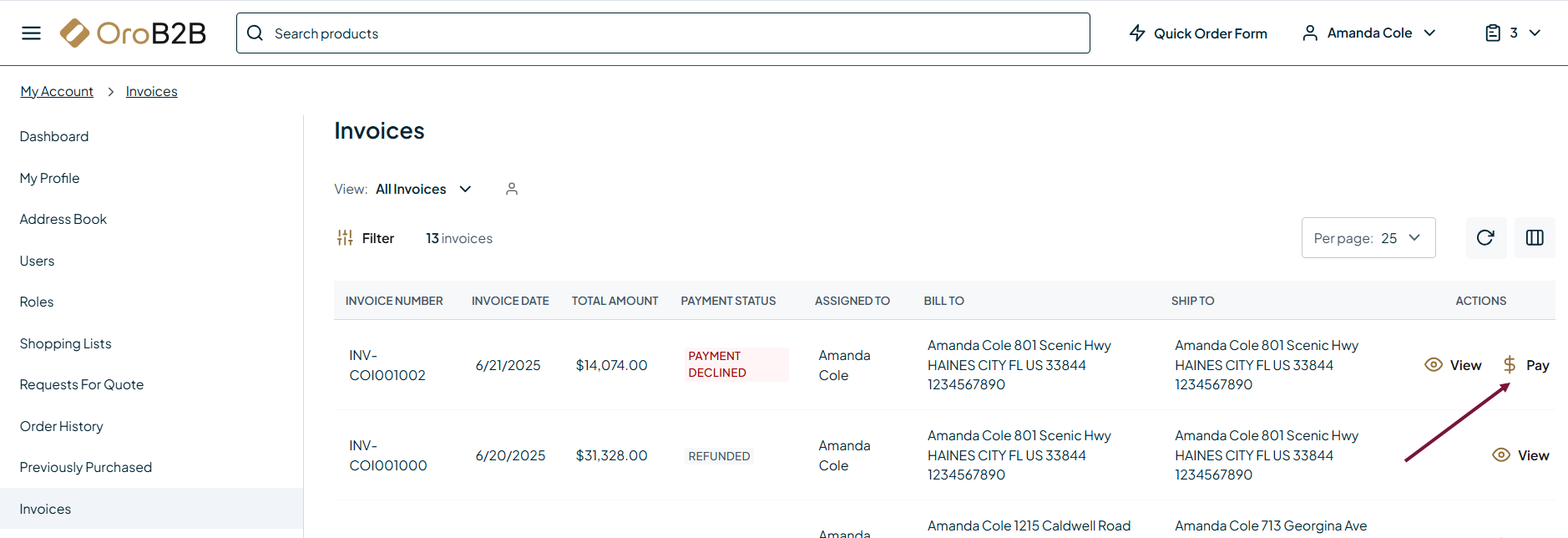Image resolution: width=1568 pixels, height=538 pixels.
Task: Click the refresh grid icon
Action: pos(1485,238)
